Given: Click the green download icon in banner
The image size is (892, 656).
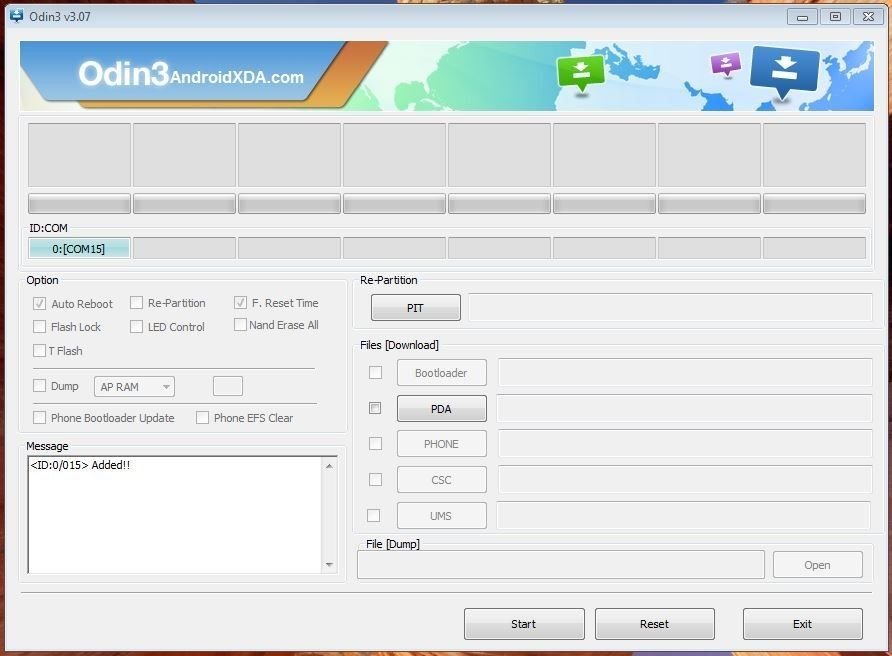Looking at the screenshot, I should tap(580, 73).
